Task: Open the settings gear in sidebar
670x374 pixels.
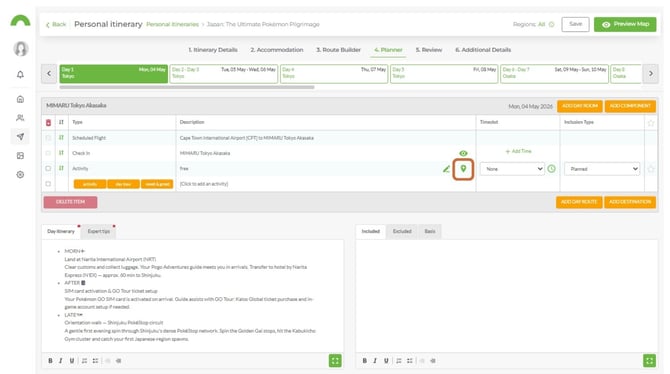Action: [20, 174]
